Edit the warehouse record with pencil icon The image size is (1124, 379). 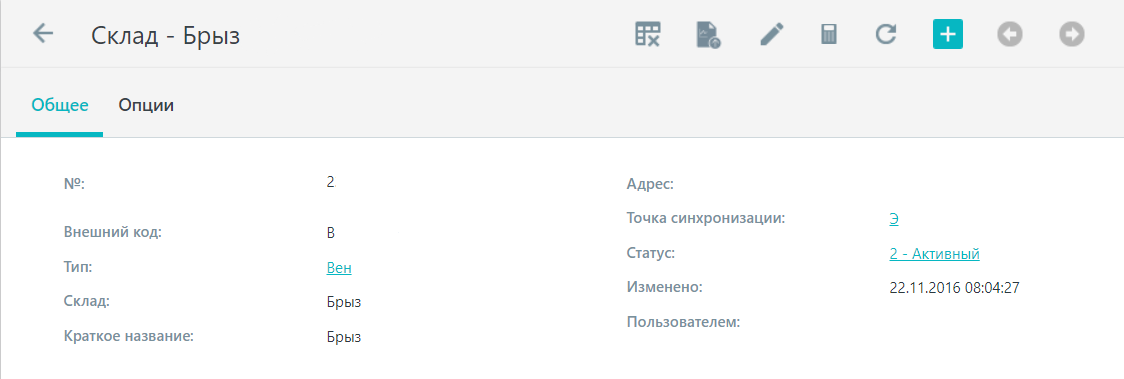click(x=771, y=34)
